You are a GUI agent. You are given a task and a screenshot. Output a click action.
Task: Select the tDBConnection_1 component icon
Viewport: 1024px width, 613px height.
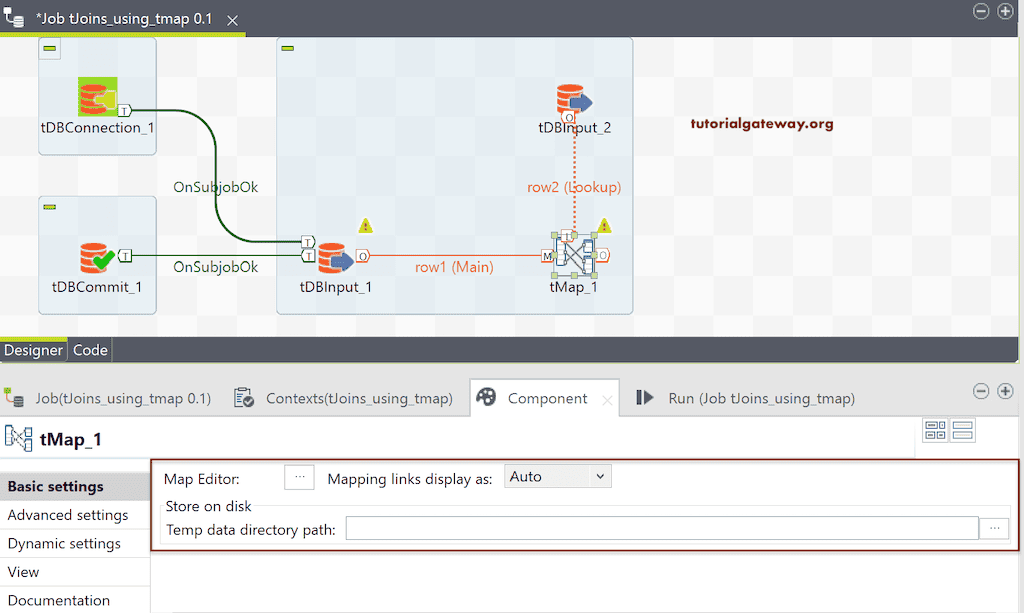click(x=96, y=95)
